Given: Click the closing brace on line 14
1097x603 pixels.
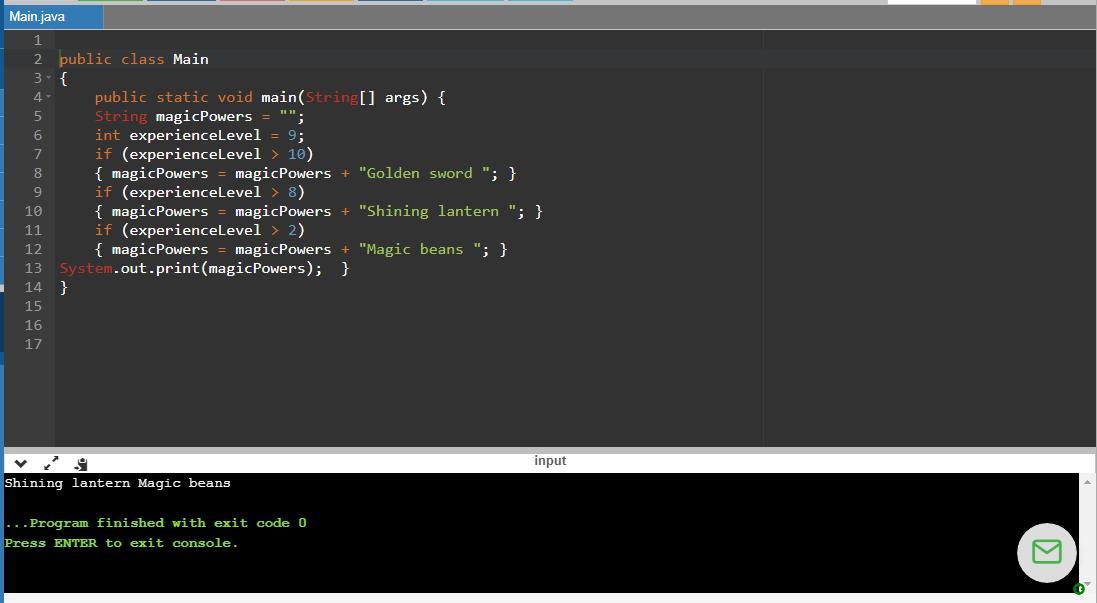Looking at the screenshot, I should click(x=64, y=288).
